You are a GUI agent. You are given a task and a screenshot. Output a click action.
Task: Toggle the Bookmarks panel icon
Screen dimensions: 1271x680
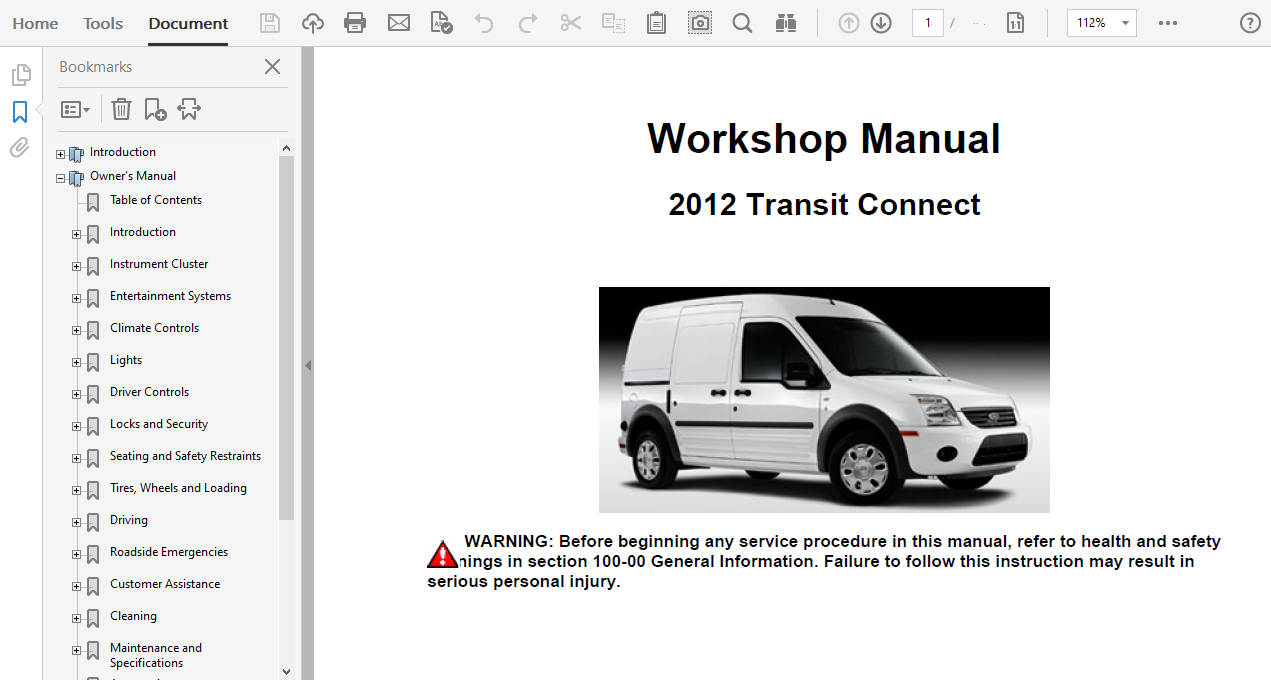(19, 111)
